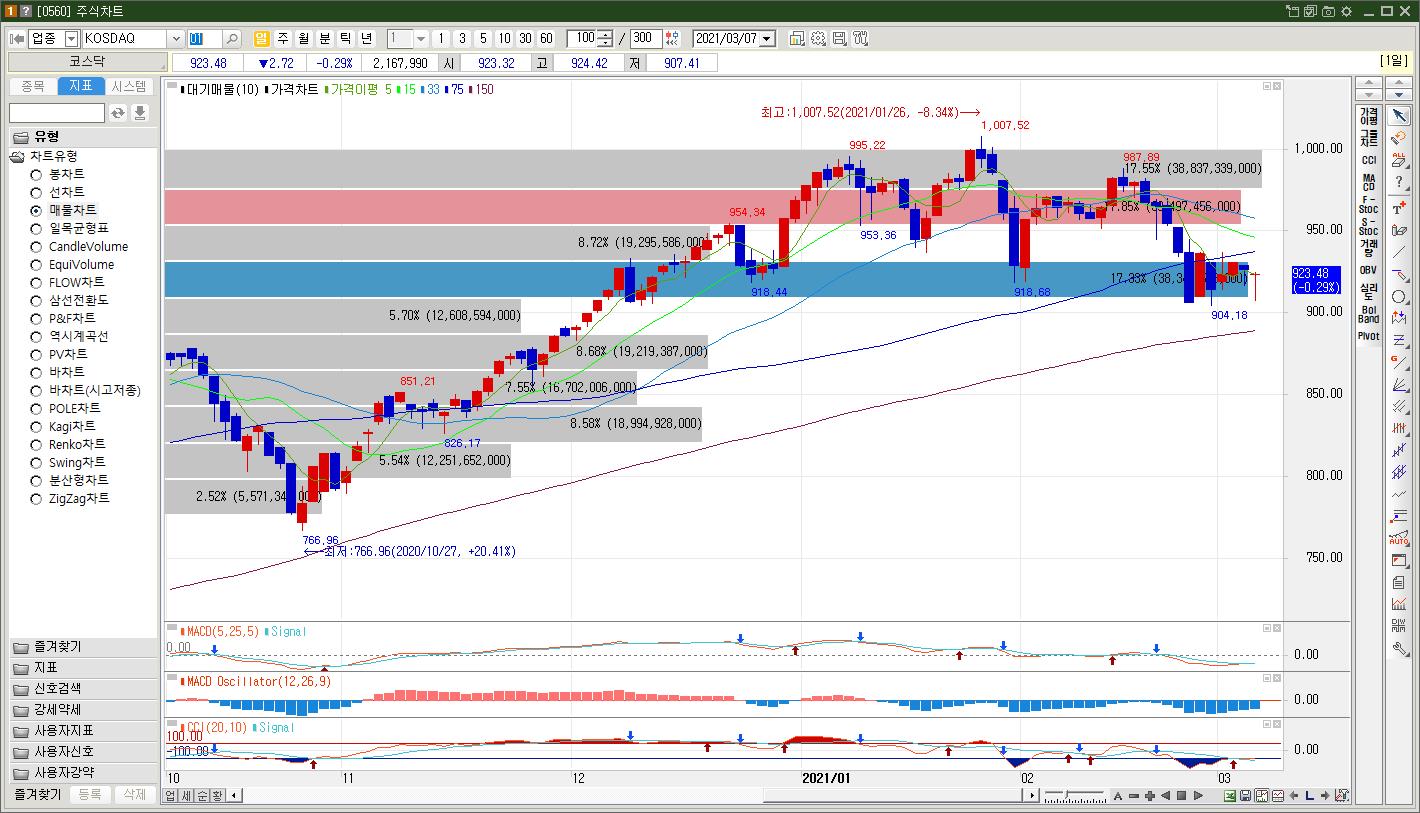Select ZigZag차트 chart type radio
Screen dimensions: 1420x813
(x=36, y=499)
